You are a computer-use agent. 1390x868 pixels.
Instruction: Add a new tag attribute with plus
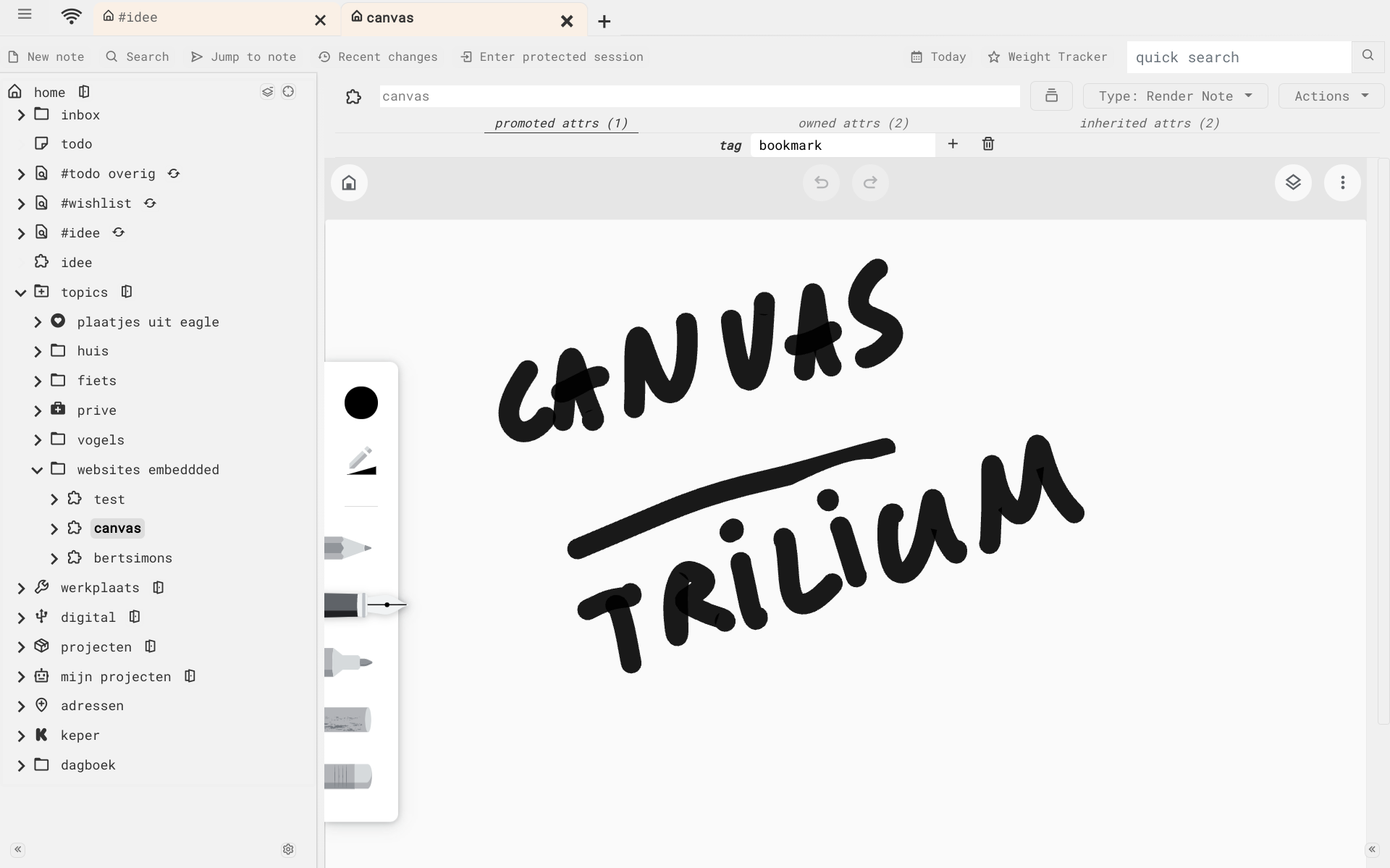(953, 144)
